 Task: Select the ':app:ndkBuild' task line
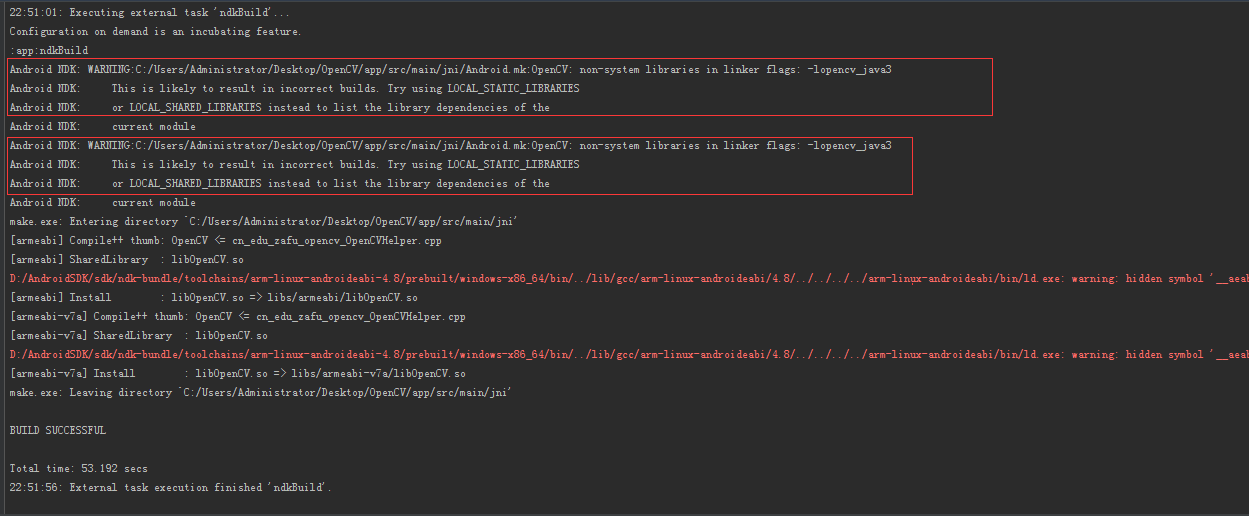[x=48, y=50]
